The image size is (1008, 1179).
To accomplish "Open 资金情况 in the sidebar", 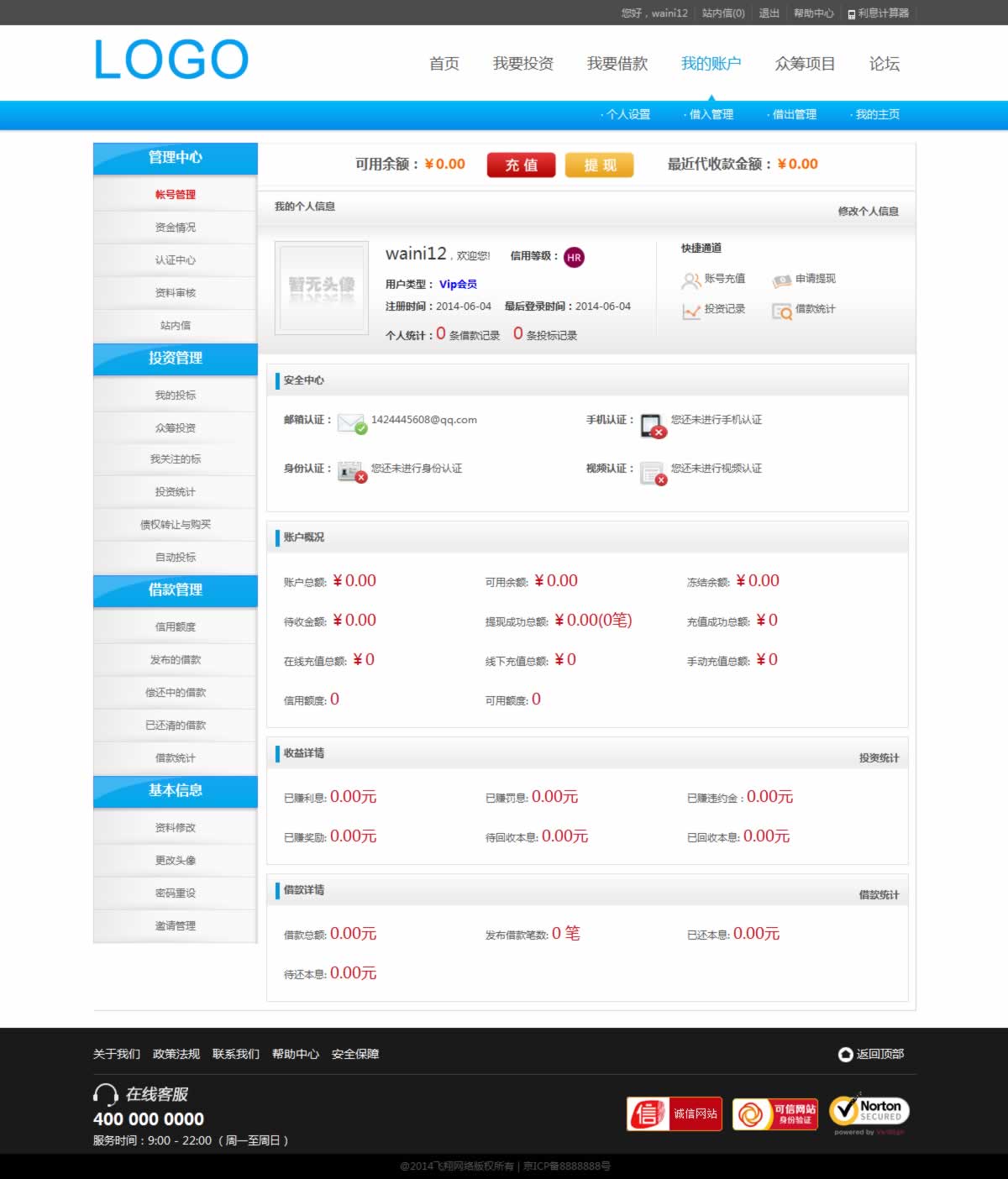I will pos(175,228).
